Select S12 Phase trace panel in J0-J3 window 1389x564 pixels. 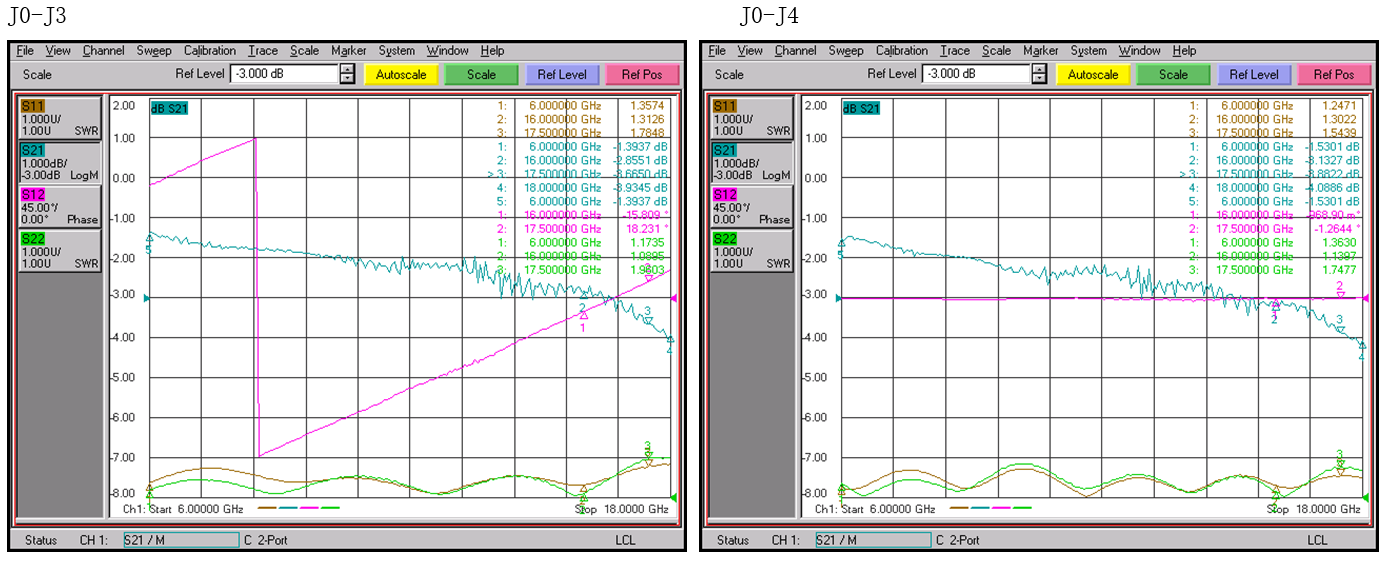click(x=59, y=207)
